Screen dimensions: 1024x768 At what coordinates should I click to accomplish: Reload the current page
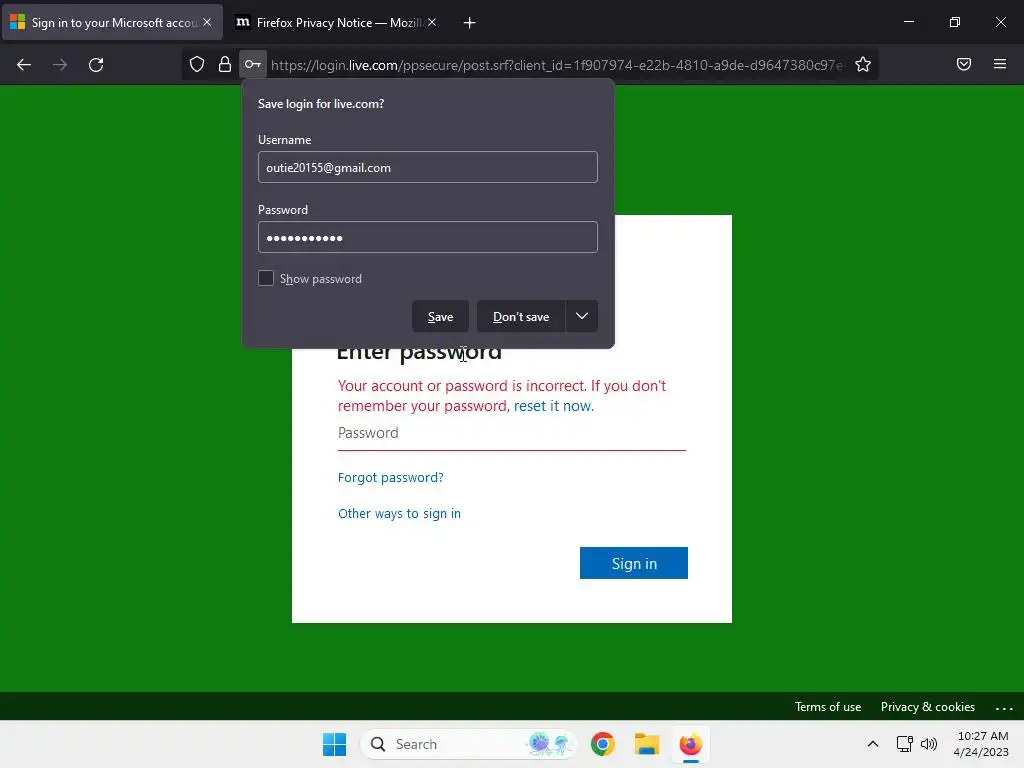coord(96,65)
